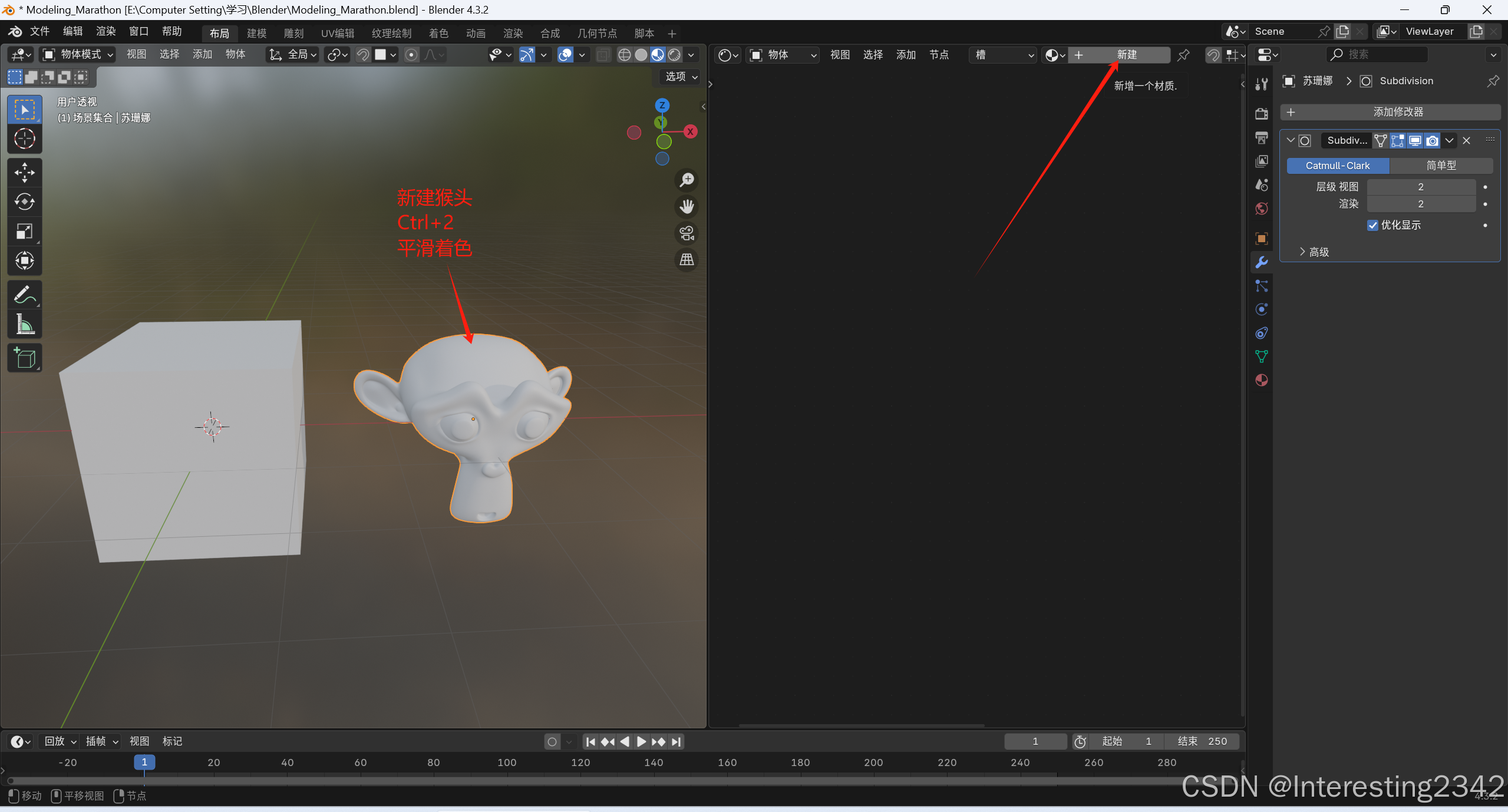Open the 文件 menu
The height and width of the screenshot is (812, 1508).
[39, 31]
